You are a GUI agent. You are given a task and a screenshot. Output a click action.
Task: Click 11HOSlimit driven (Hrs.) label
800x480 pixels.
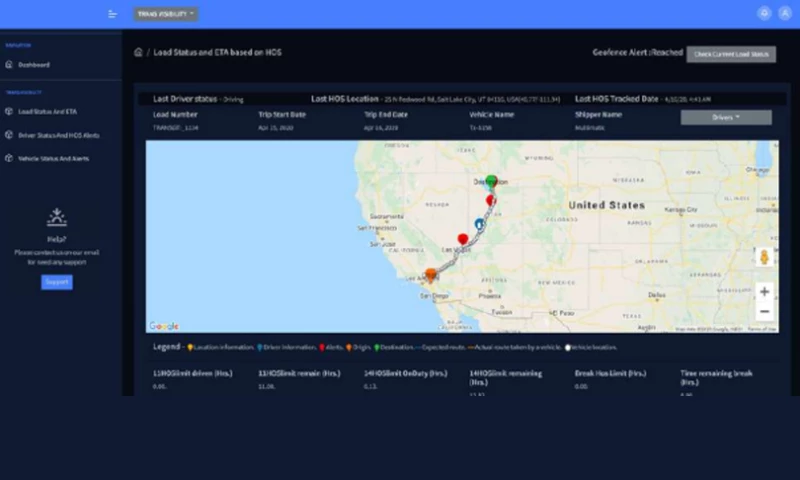(x=192, y=373)
